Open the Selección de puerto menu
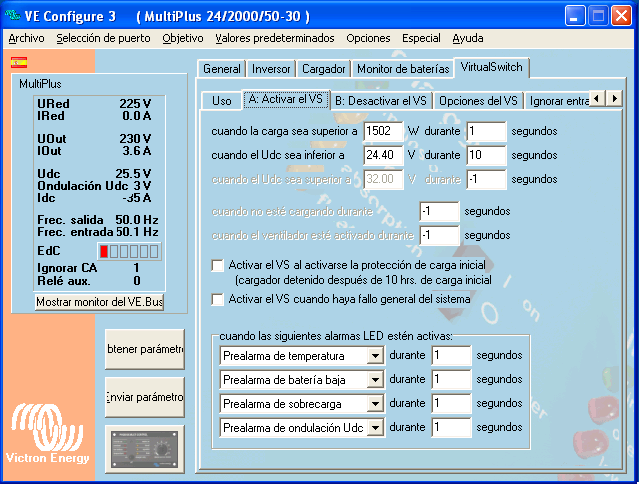639x484 pixels. 104,38
